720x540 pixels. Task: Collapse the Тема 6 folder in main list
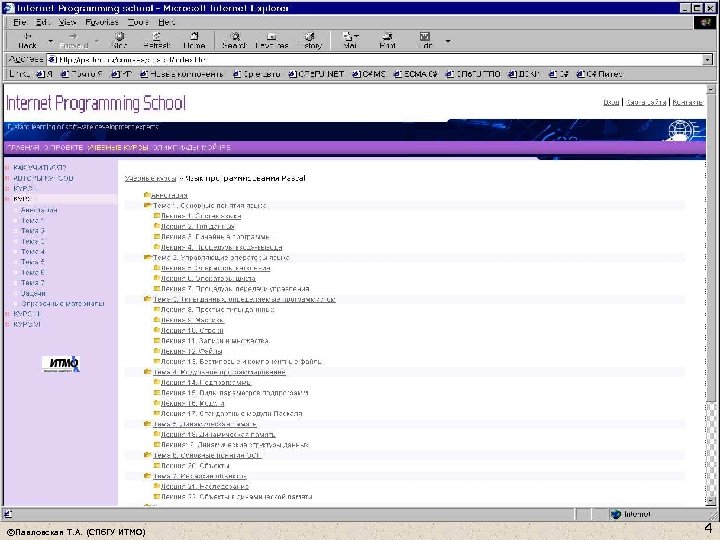147,455
